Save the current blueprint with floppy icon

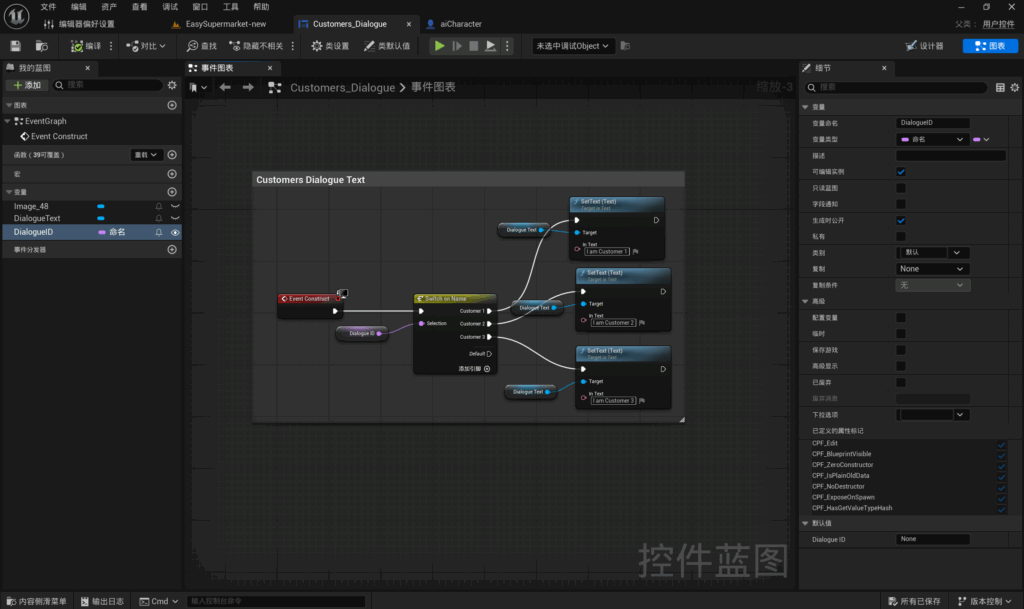coord(16,46)
